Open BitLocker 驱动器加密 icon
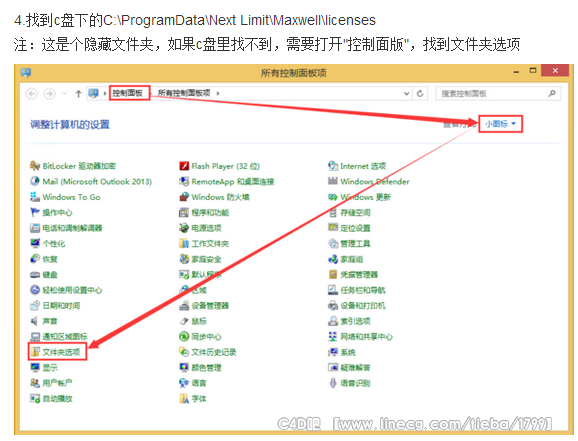Viewport: 578px width, 441px height. tap(35, 166)
